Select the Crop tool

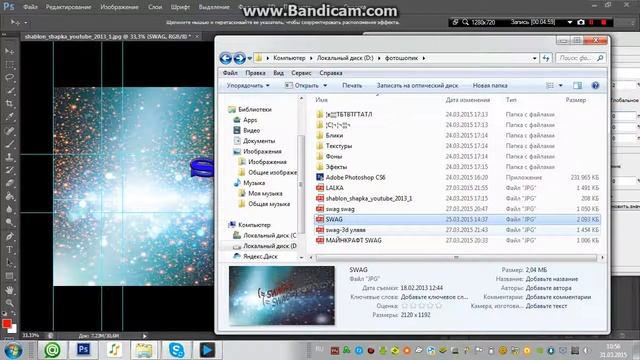pyautogui.click(x=9, y=104)
